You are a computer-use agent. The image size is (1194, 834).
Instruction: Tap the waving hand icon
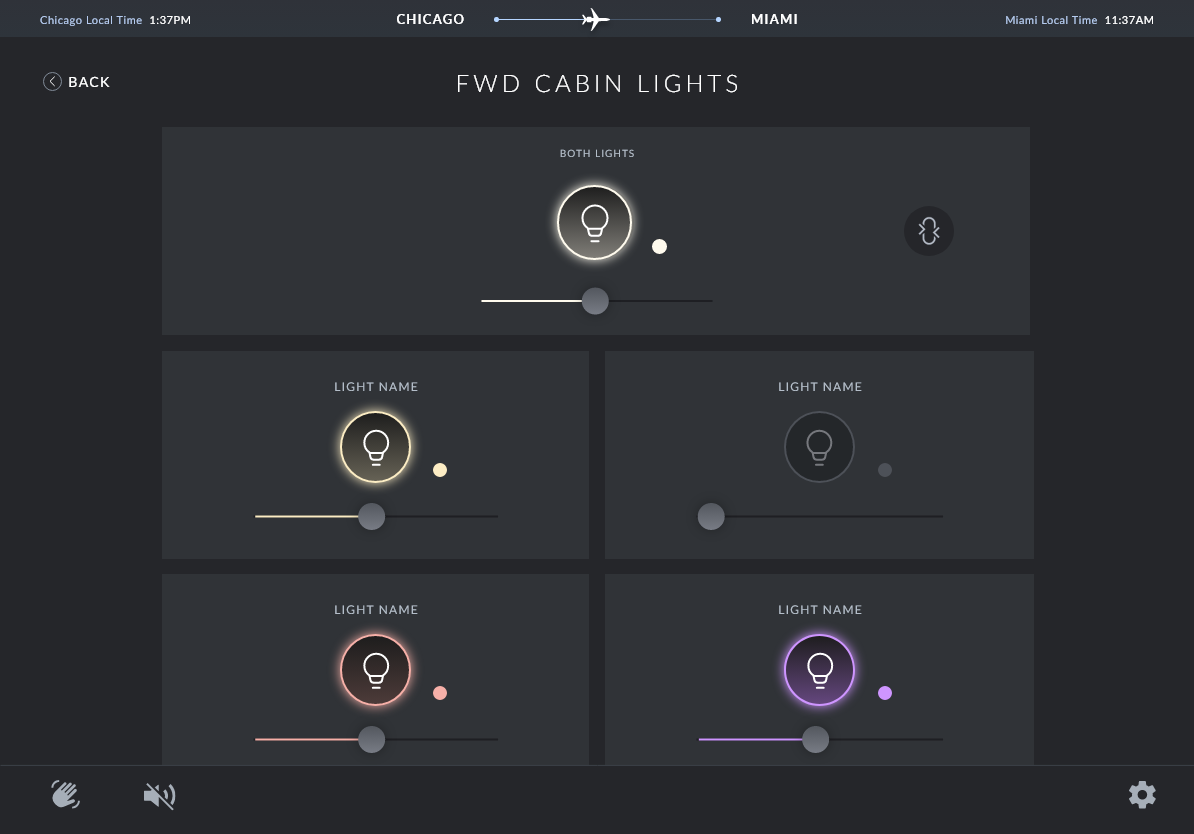click(x=65, y=794)
